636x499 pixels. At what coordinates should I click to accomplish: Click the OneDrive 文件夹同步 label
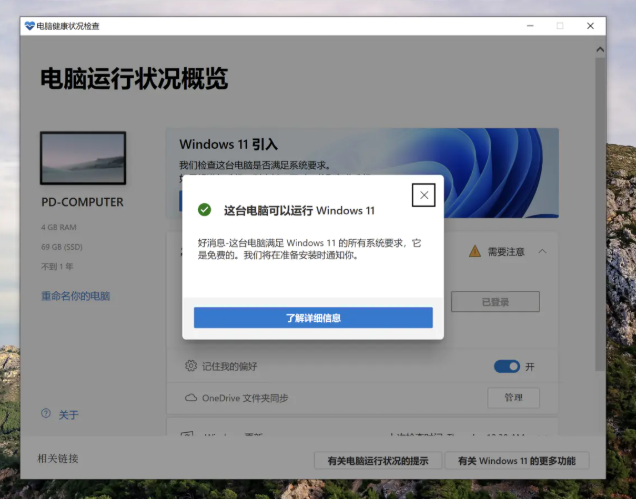[x=245, y=398]
